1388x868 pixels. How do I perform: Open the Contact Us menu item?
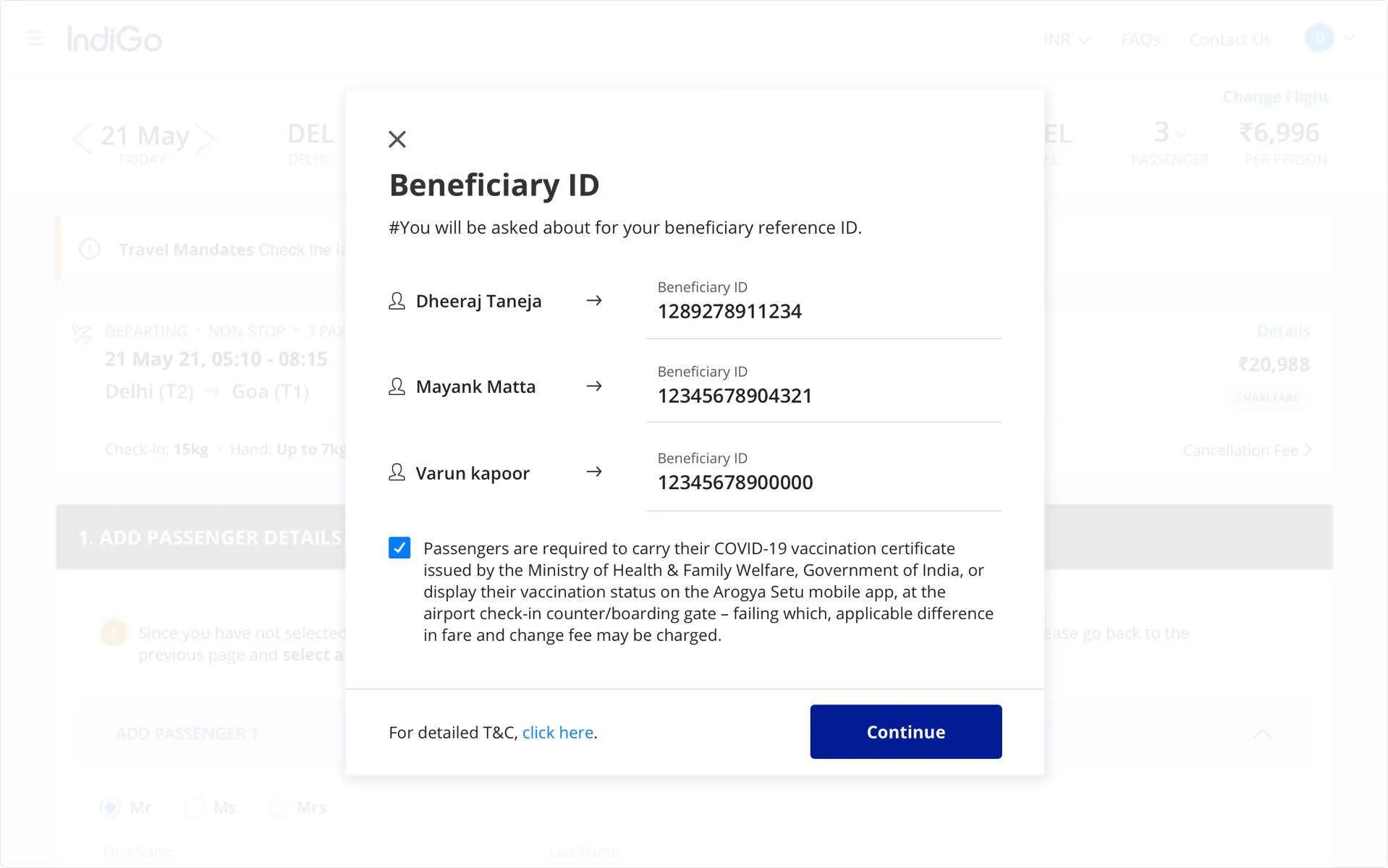point(1230,40)
